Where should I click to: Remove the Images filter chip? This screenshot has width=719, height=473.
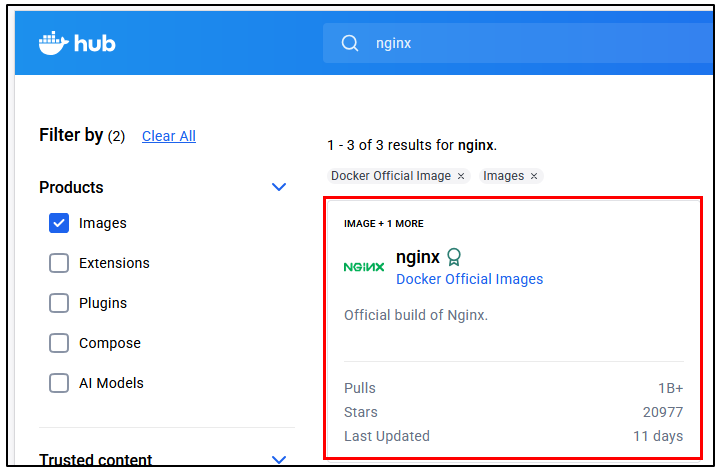[534, 176]
